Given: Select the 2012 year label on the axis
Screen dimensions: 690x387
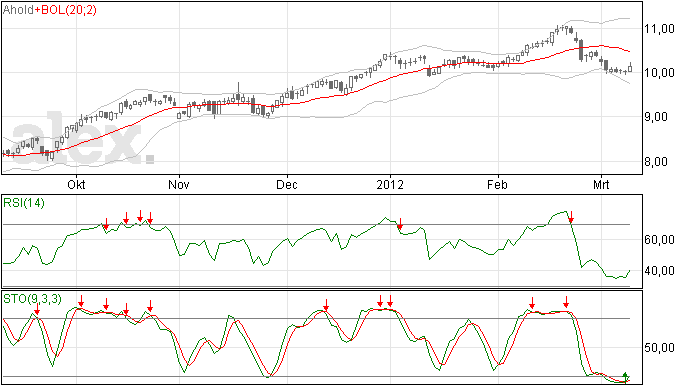Looking at the screenshot, I should pyautogui.click(x=390, y=185).
